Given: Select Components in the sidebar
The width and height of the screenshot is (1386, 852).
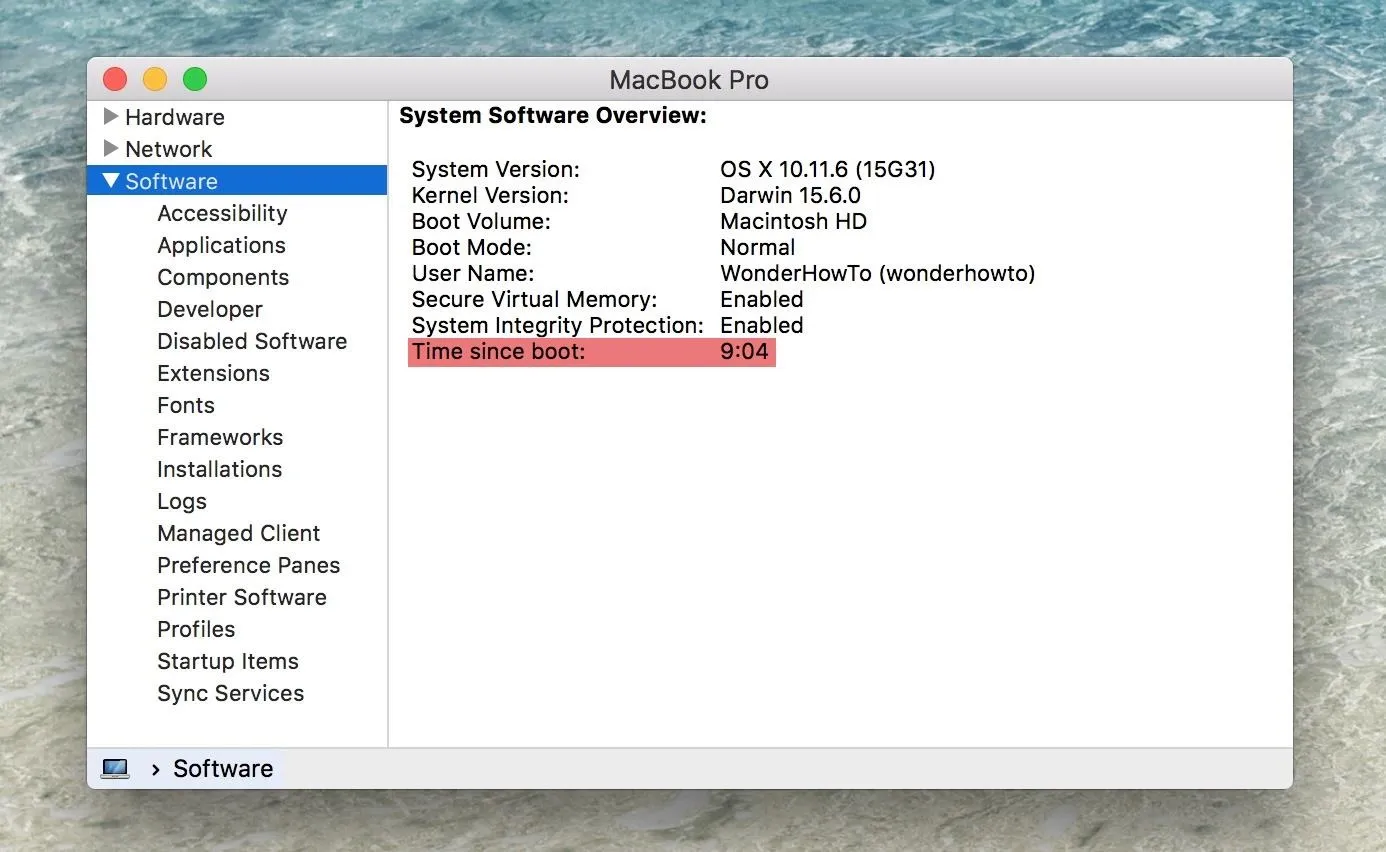Looking at the screenshot, I should (223, 277).
